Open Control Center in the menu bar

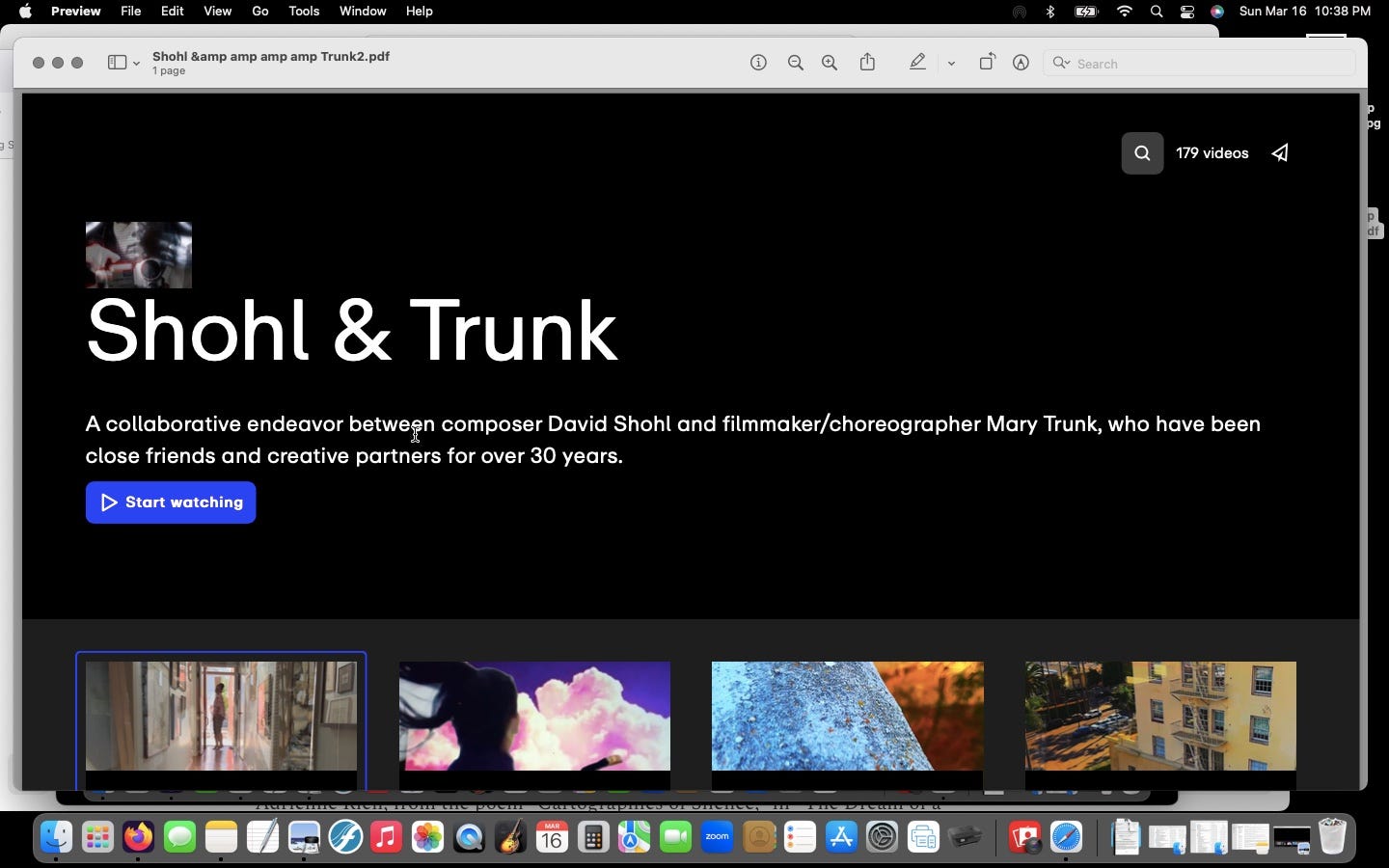(x=1187, y=12)
